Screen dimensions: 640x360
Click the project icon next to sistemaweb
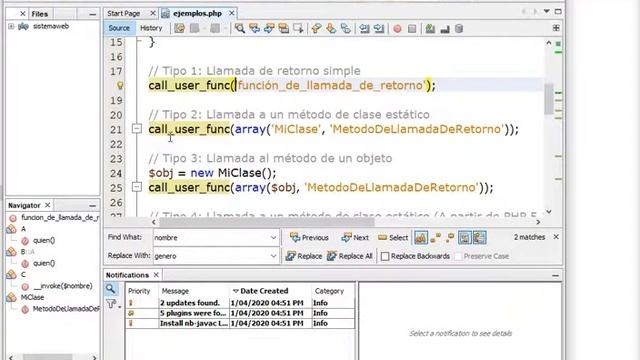pos(23,26)
